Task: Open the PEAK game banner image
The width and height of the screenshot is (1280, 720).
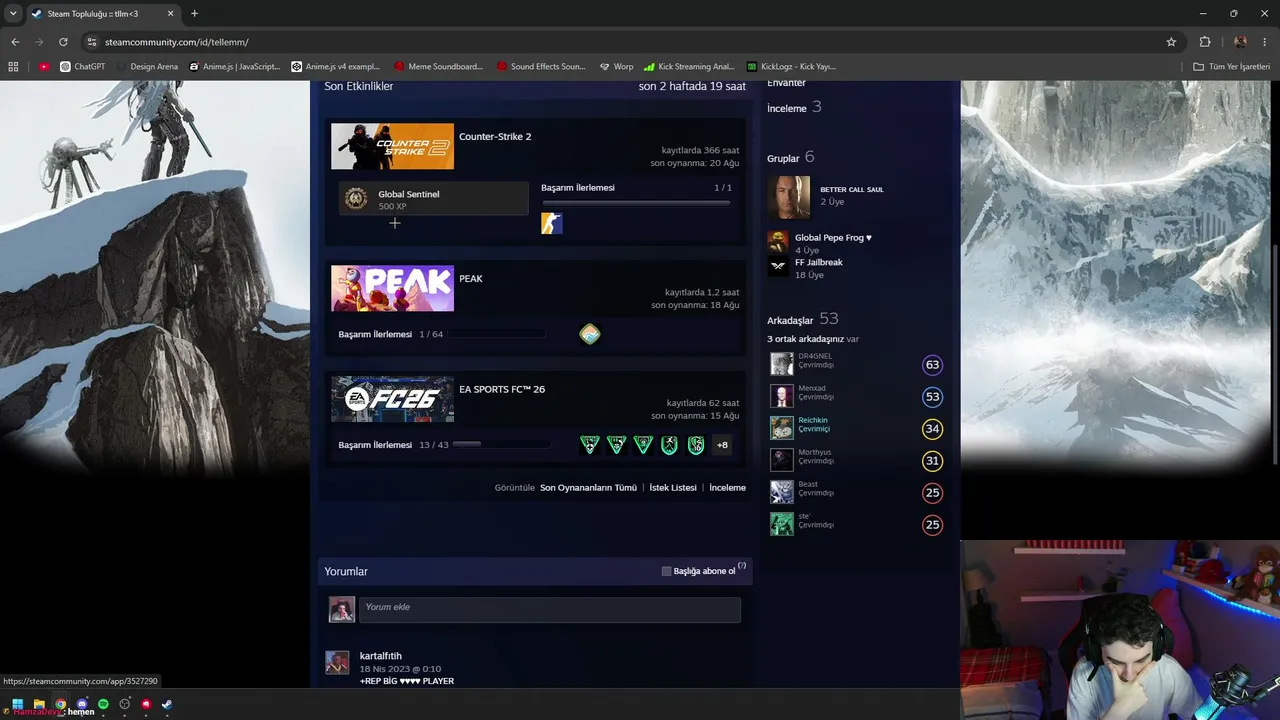Action: click(x=392, y=288)
